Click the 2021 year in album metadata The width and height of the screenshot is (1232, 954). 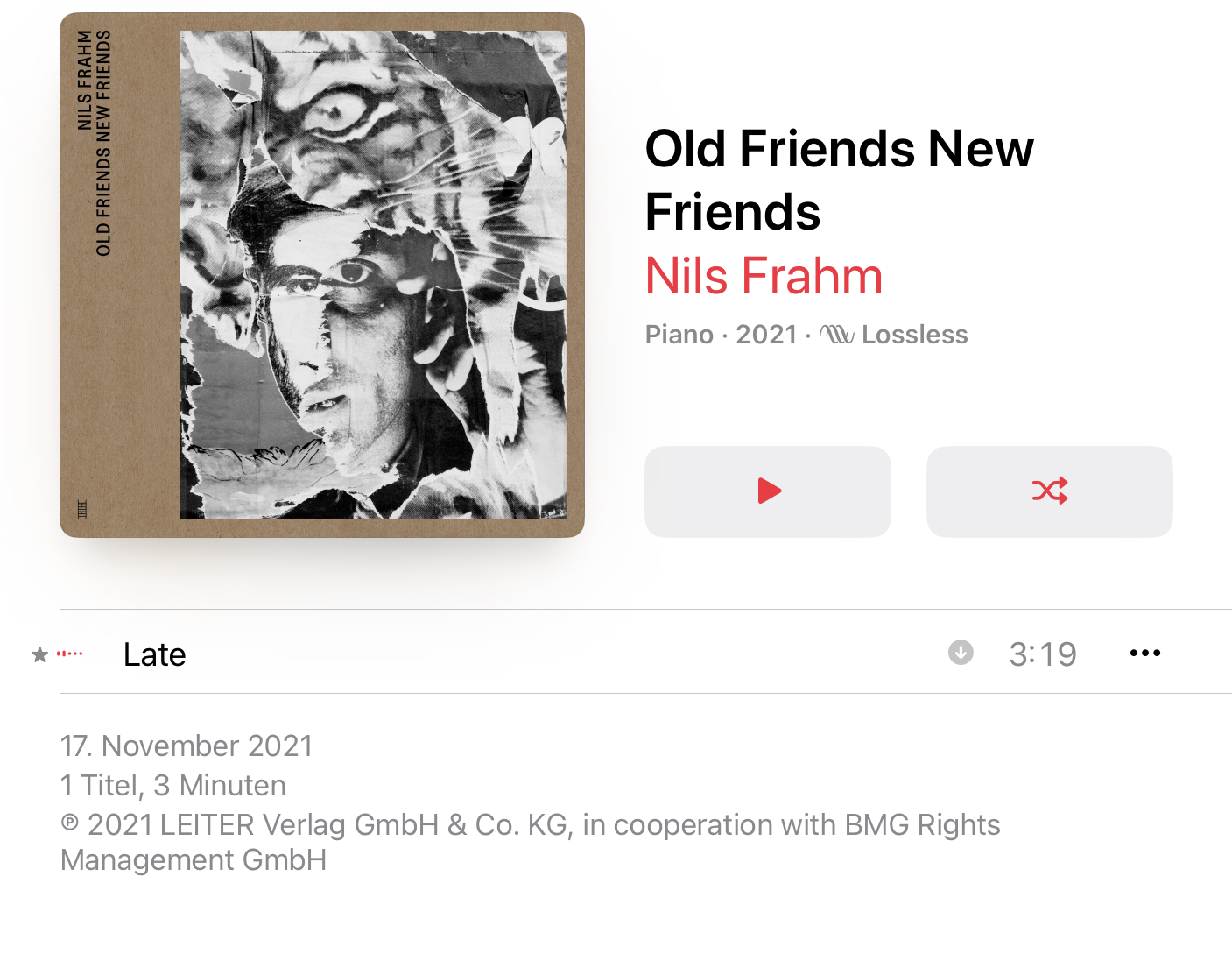(x=766, y=335)
